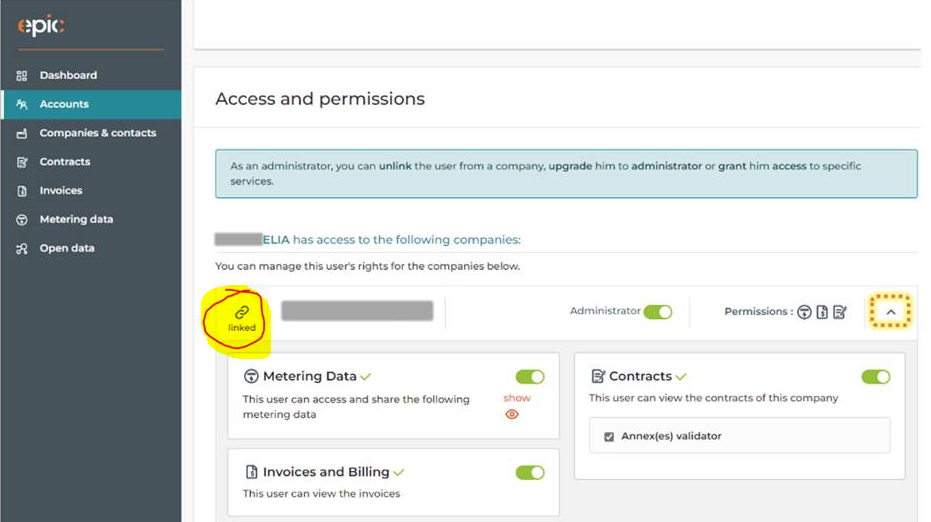Click the Metering Data card icon
The height and width of the screenshot is (522, 931).
coord(251,376)
